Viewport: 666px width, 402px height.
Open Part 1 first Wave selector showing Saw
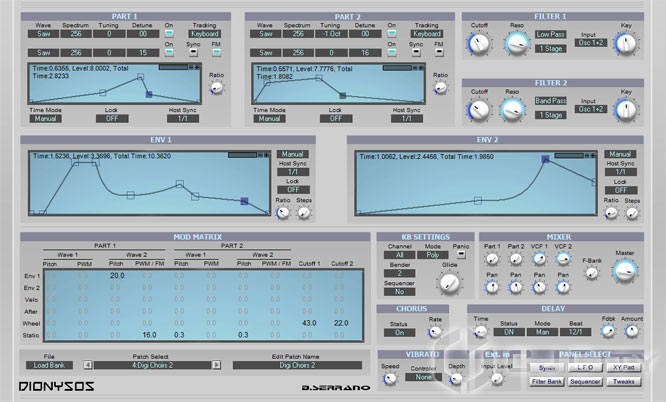point(43,34)
